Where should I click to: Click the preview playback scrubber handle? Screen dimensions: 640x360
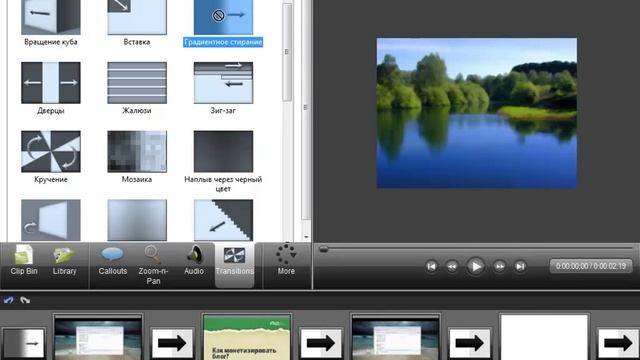pyautogui.click(x=323, y=249)
